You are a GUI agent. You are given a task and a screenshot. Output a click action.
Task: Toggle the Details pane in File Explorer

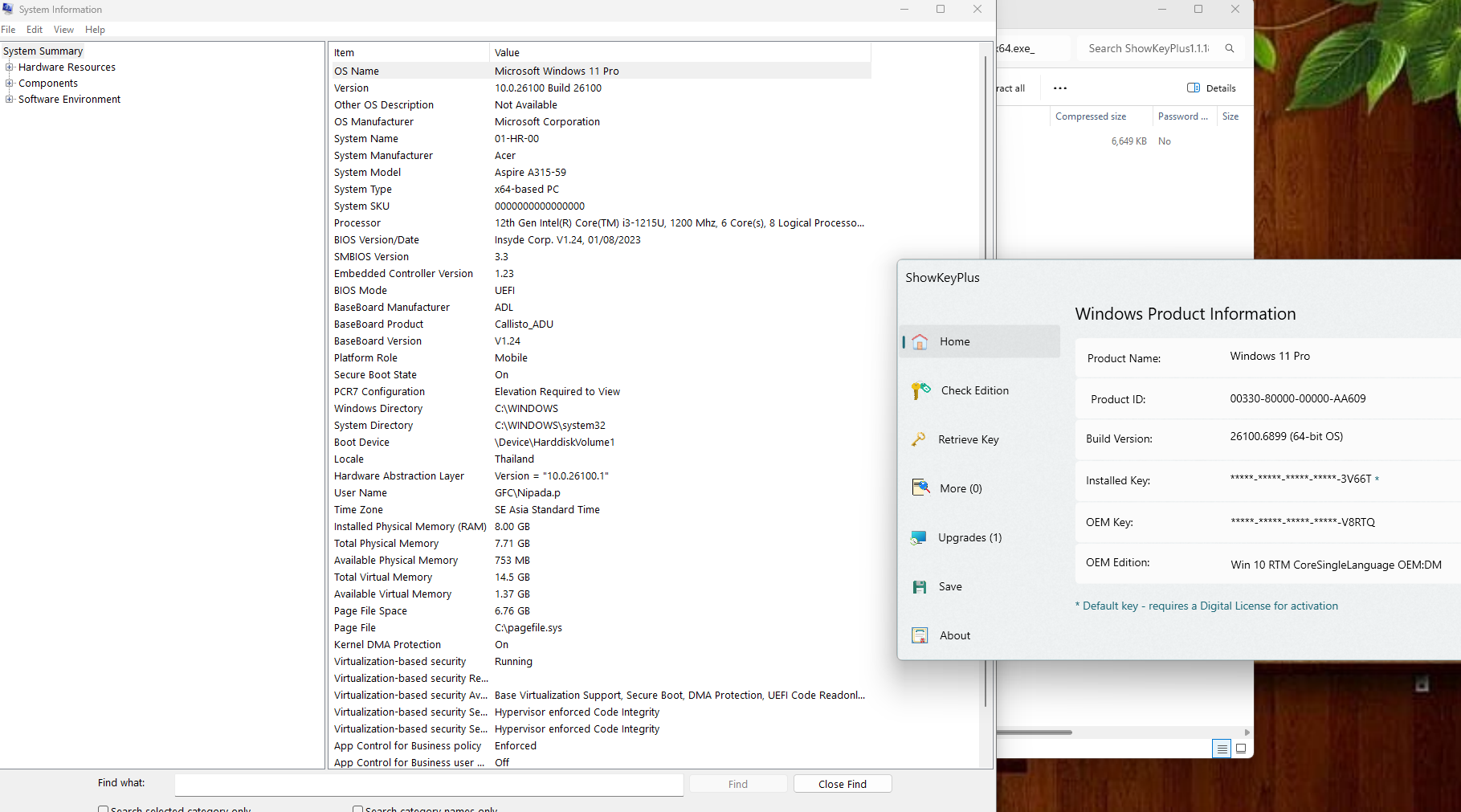[x=1211, y=88]
